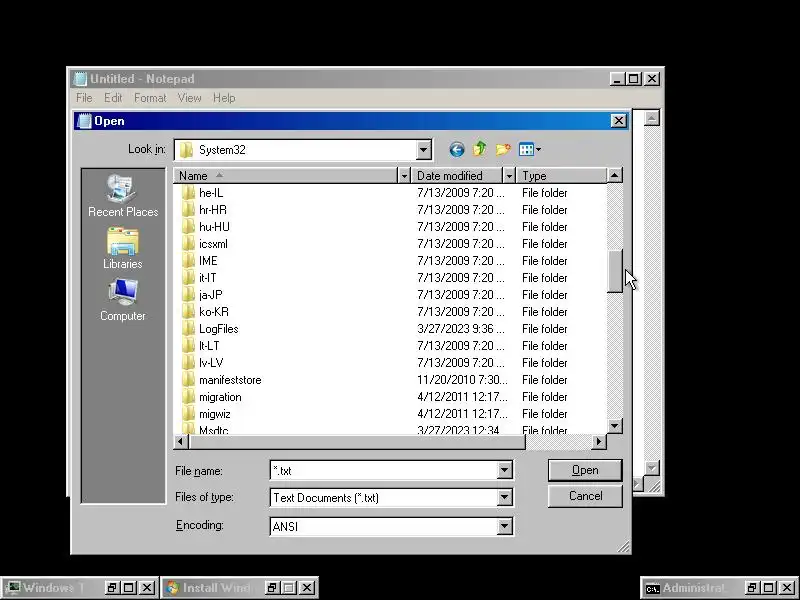Create a new folder via toolbar icon

503,149
